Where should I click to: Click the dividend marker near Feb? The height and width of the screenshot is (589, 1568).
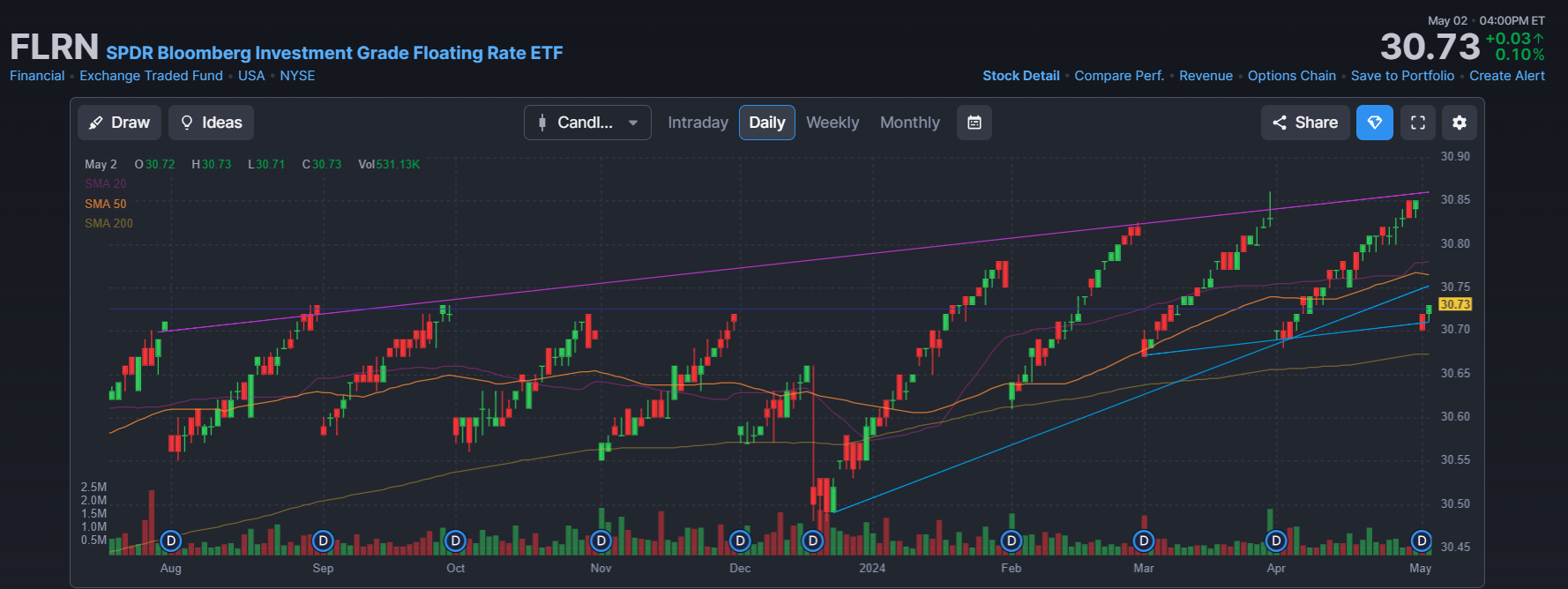pos(1012,541)
